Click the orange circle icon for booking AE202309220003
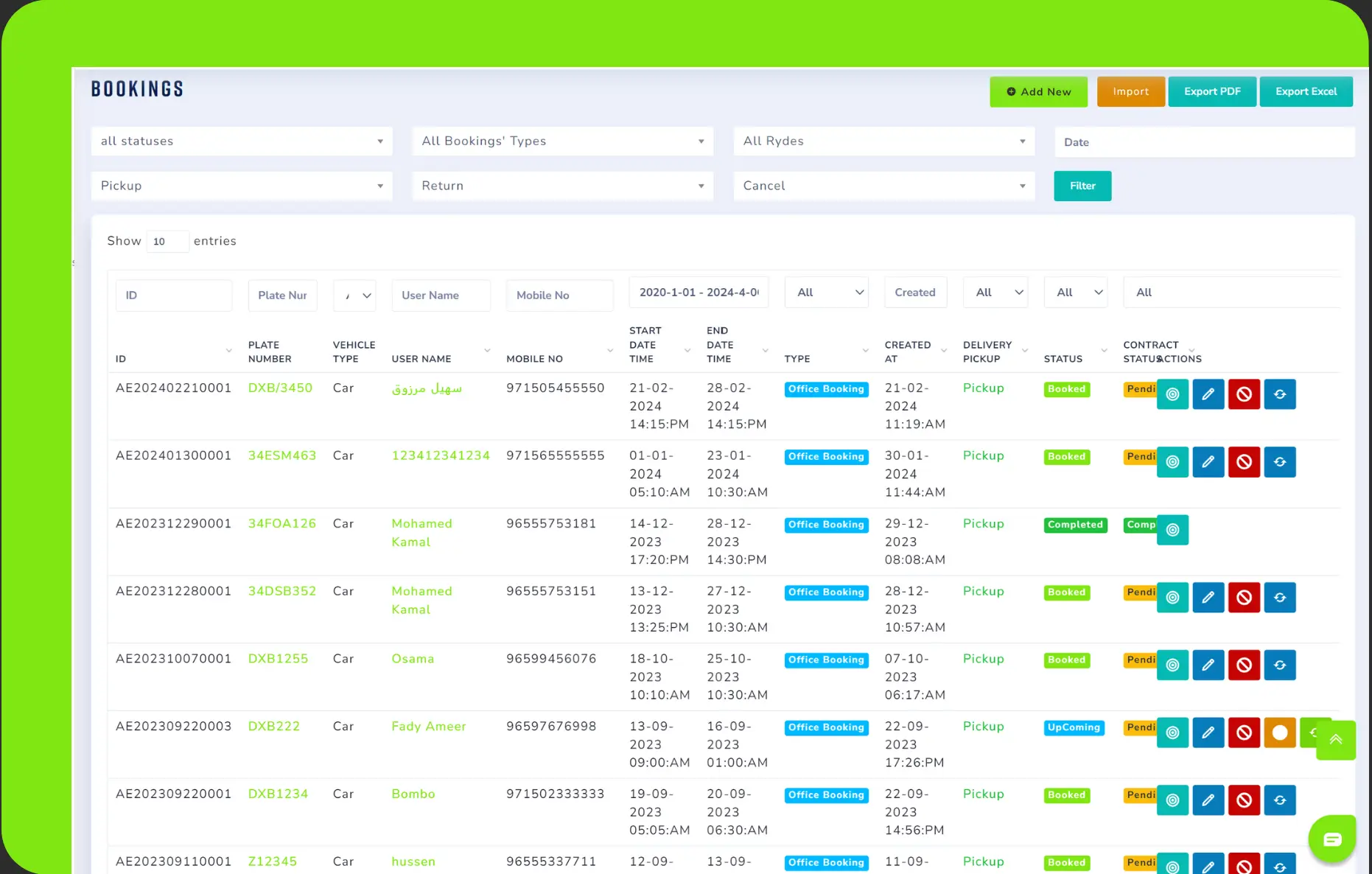The height and width of the screenshot is (874, 1372). pos(1280,733)
